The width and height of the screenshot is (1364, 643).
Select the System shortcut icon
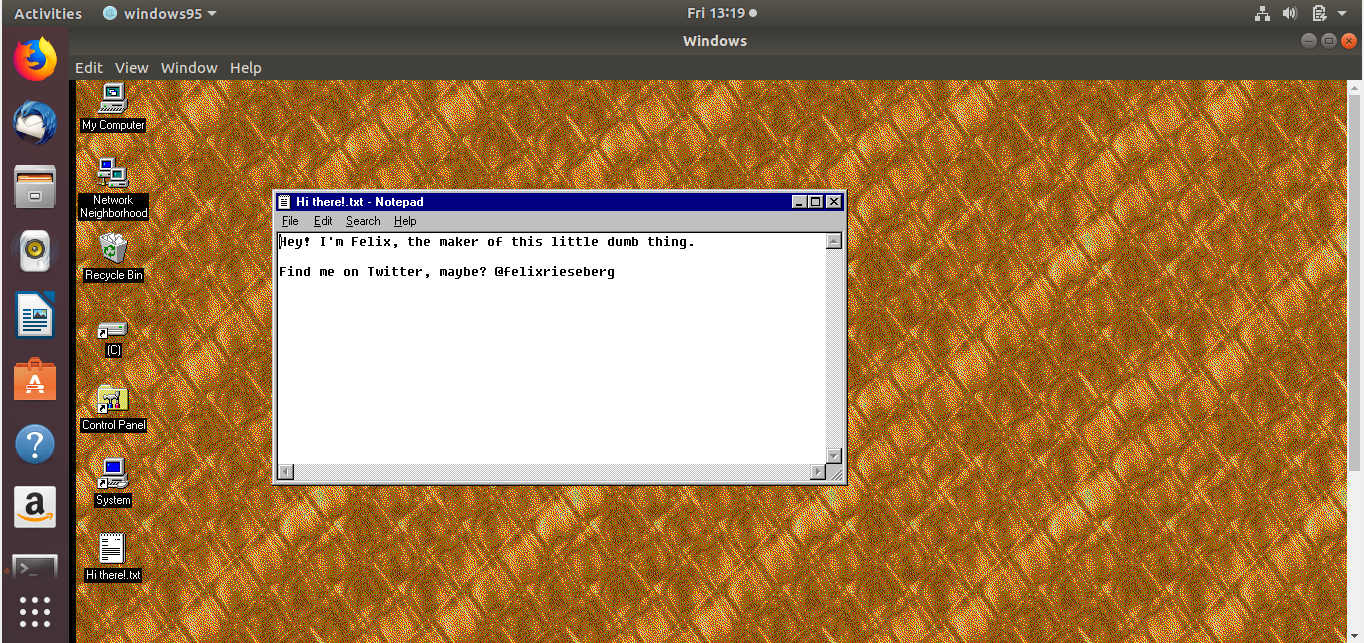[113, 474]
